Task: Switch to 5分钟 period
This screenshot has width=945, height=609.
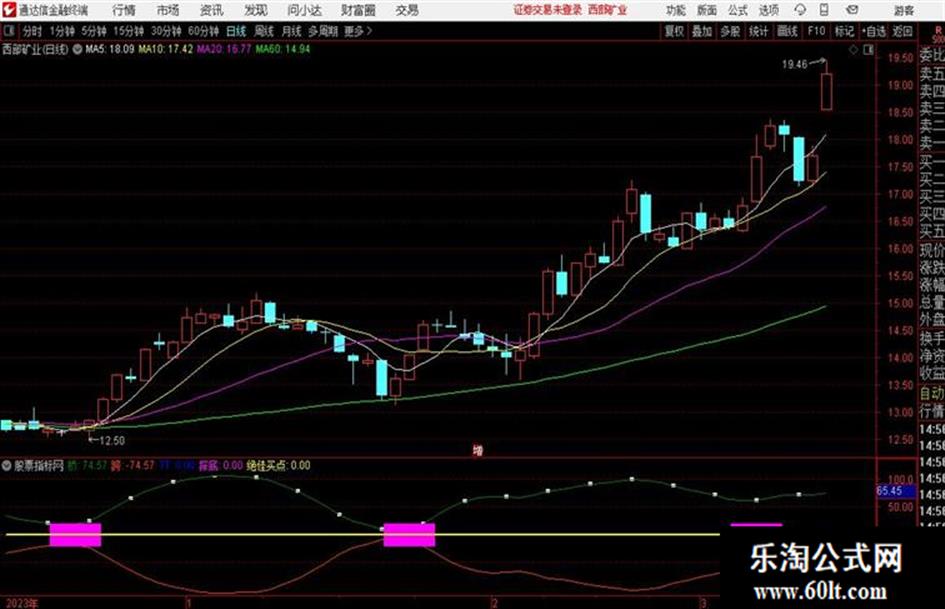Action: (x=94, y=31)
